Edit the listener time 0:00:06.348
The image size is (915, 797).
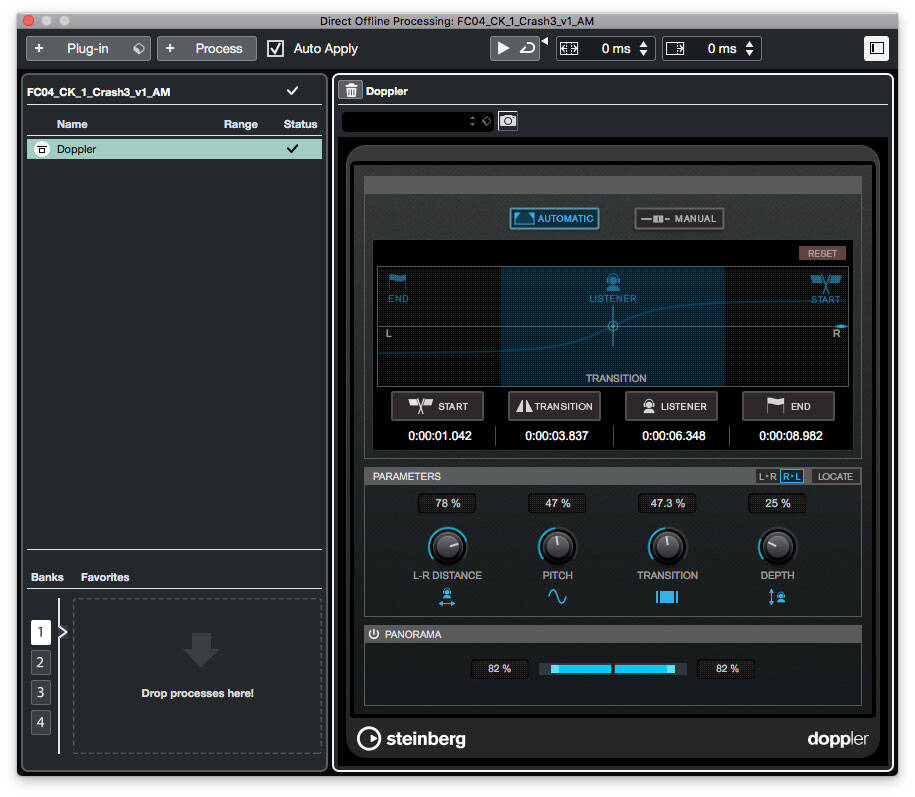[x=673, y=436]
